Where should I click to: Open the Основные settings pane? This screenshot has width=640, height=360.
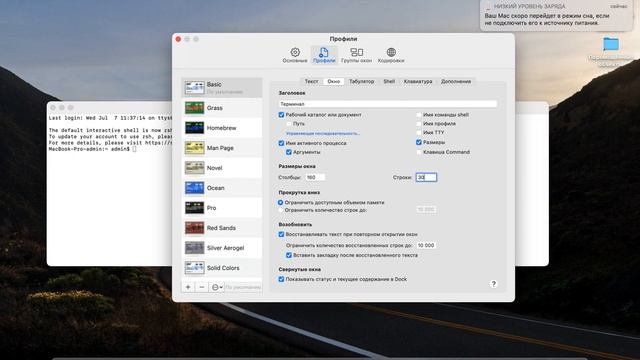[x=295, y=55]
